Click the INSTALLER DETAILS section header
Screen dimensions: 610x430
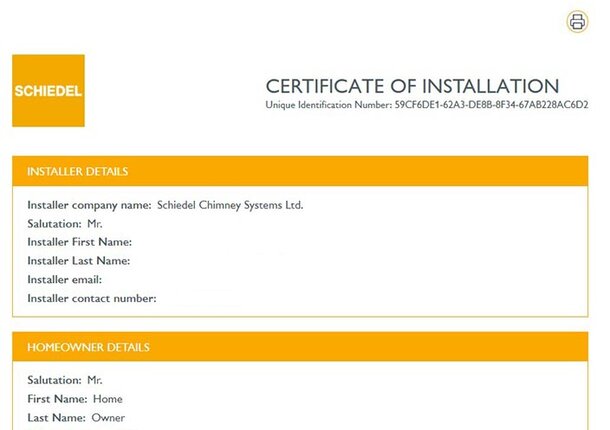pyautogui.click(x=300, y=171)
